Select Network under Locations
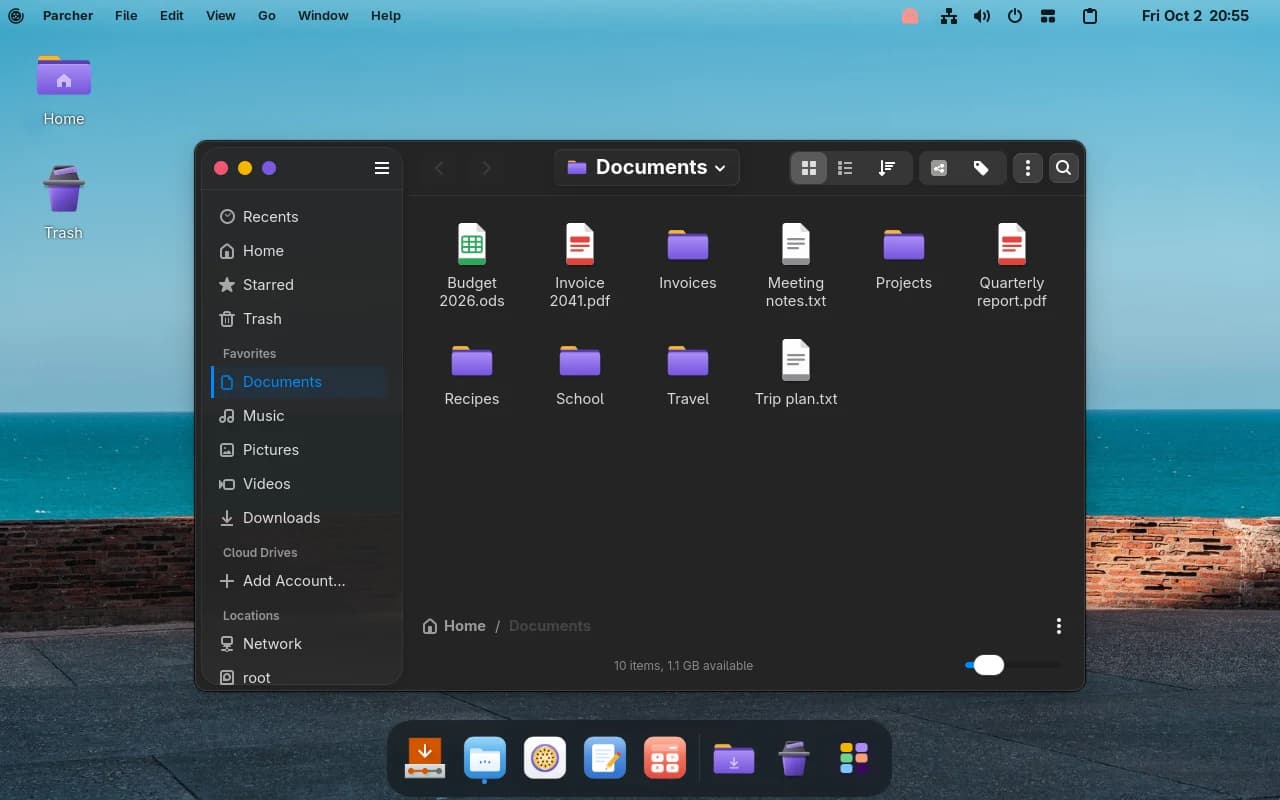This screenshot has width=1280, height=800. (x=299, y=644)
